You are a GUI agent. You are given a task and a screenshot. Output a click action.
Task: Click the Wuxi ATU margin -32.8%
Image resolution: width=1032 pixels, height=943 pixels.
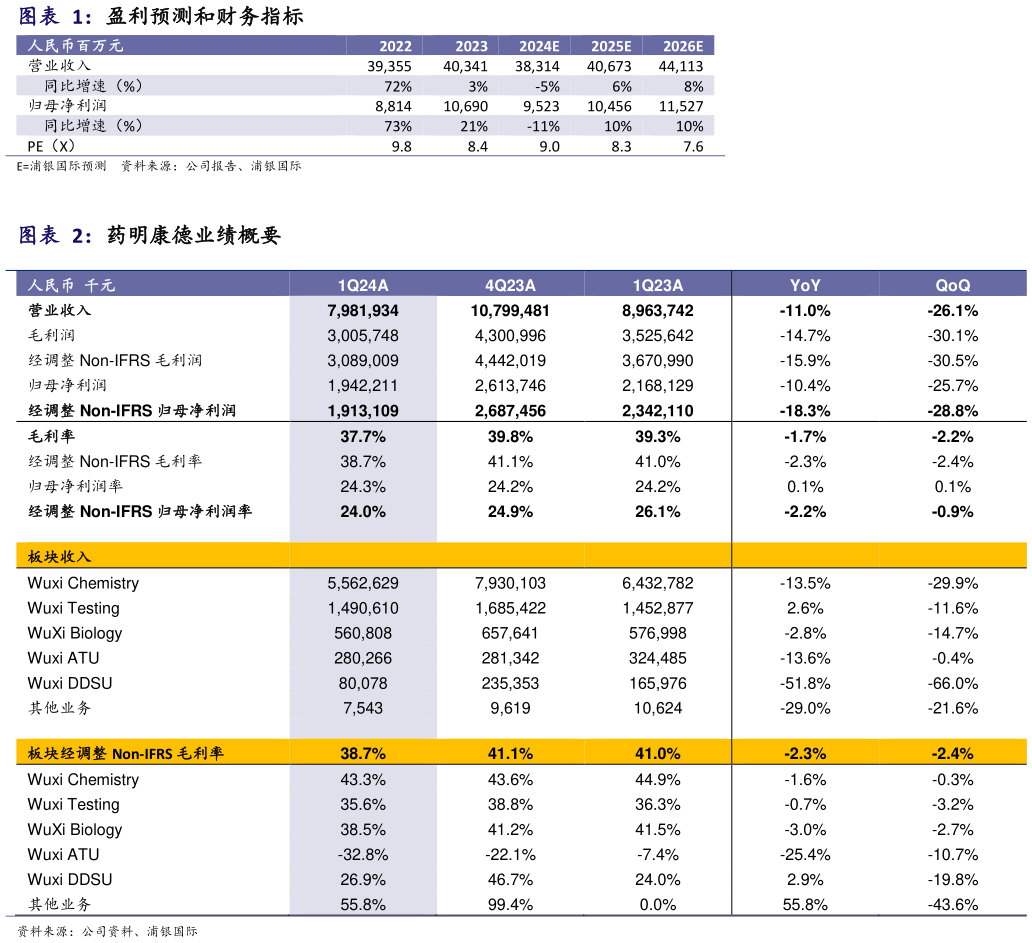pyautogui.click(x=363, y=854)
